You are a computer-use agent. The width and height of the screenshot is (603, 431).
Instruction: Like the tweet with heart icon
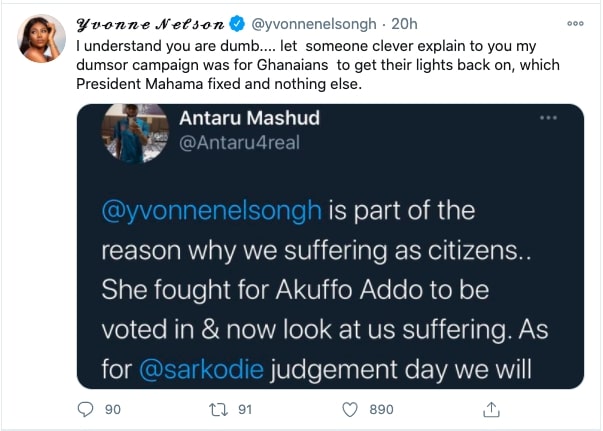point(350,409)
